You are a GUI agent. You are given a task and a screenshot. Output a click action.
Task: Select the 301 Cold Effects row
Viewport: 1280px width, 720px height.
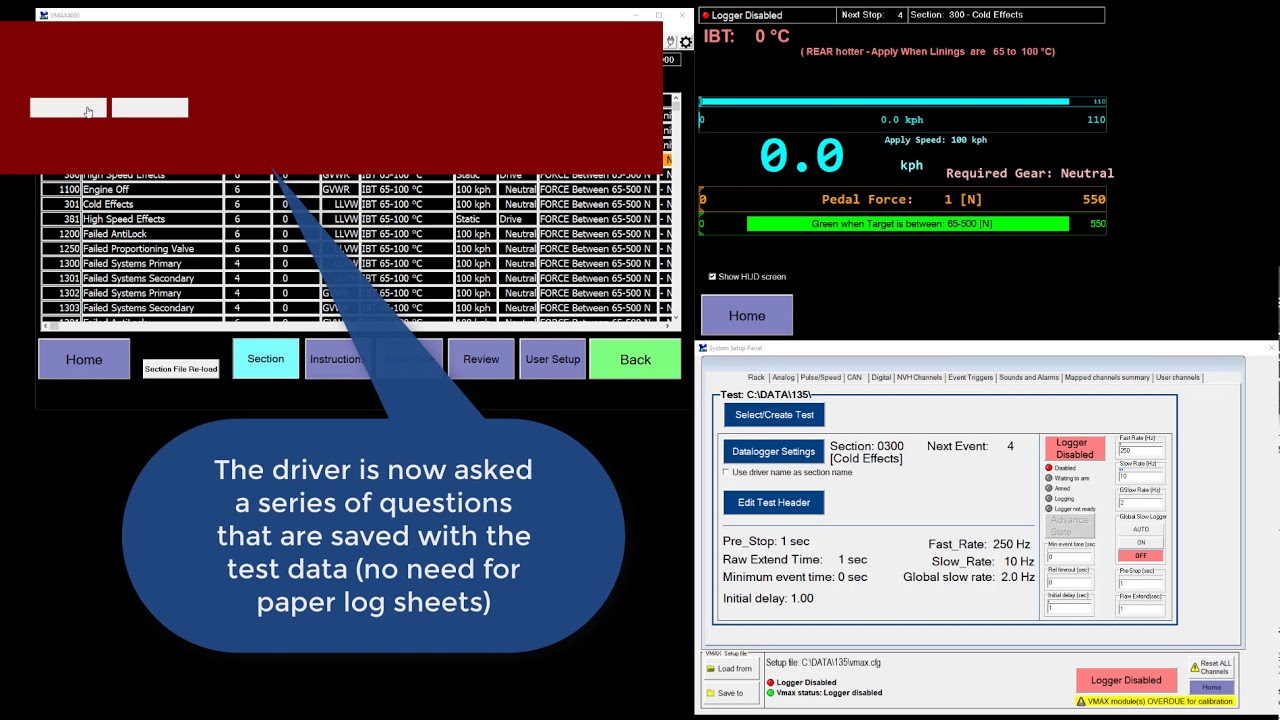(356, 204)
